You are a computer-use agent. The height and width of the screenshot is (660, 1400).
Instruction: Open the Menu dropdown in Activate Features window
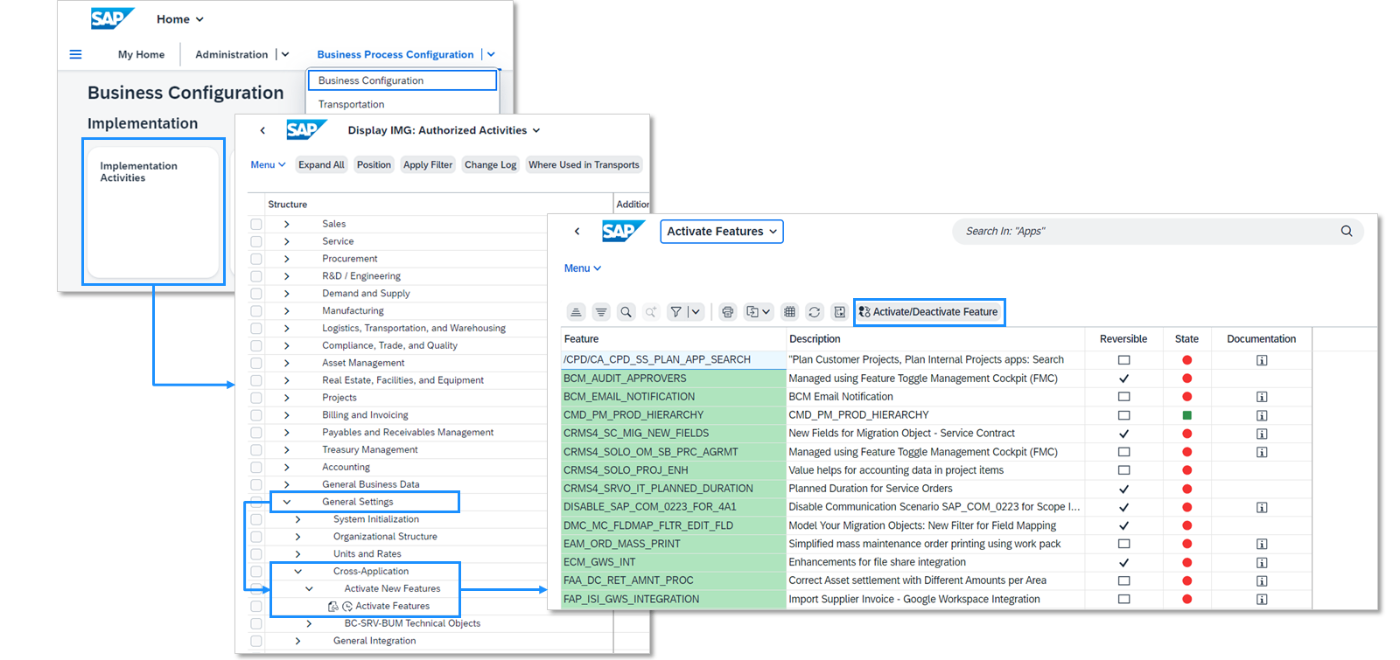click(583, 268)
